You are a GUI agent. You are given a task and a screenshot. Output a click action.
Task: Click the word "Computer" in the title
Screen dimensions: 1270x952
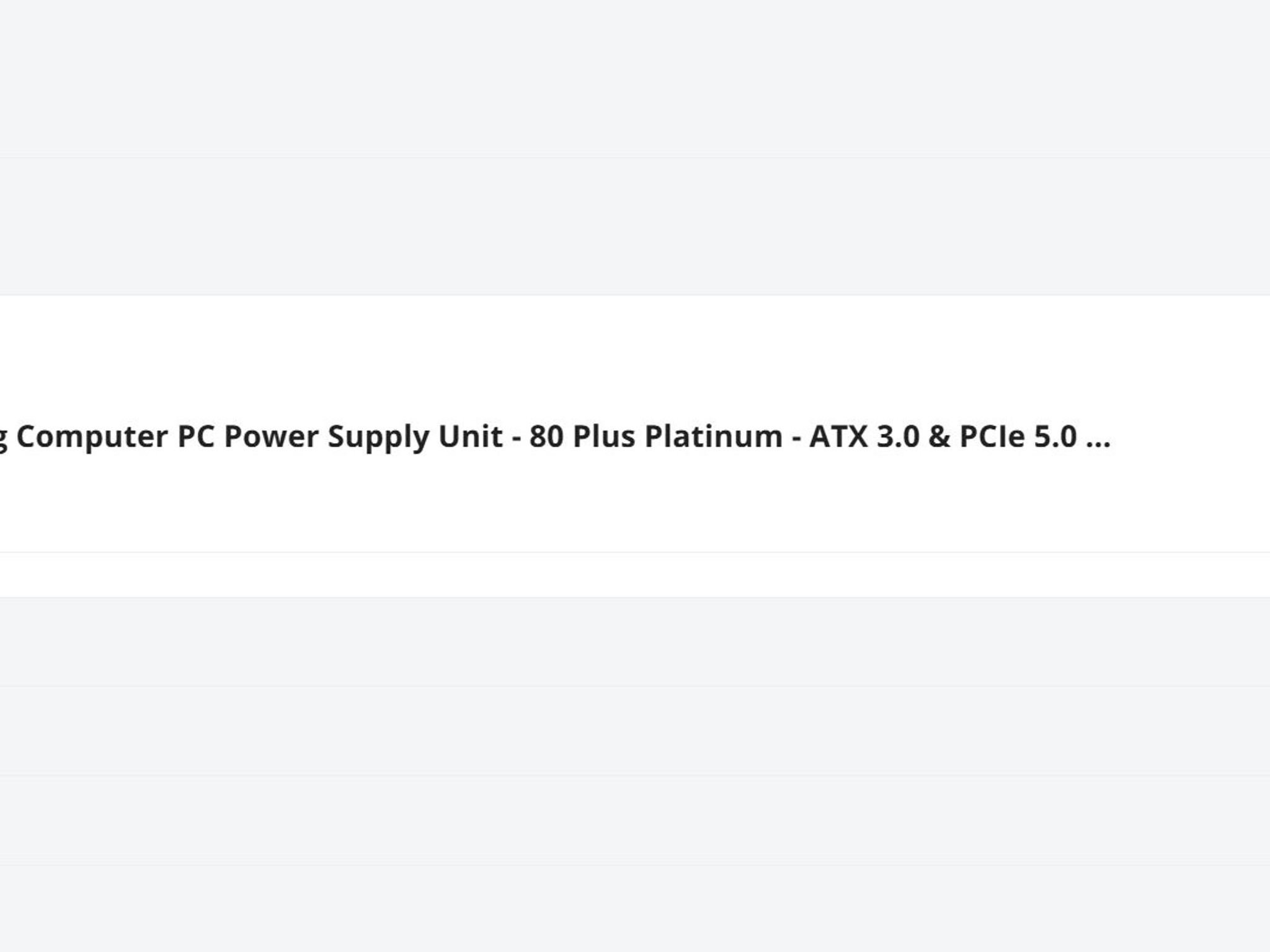point(92,436)
